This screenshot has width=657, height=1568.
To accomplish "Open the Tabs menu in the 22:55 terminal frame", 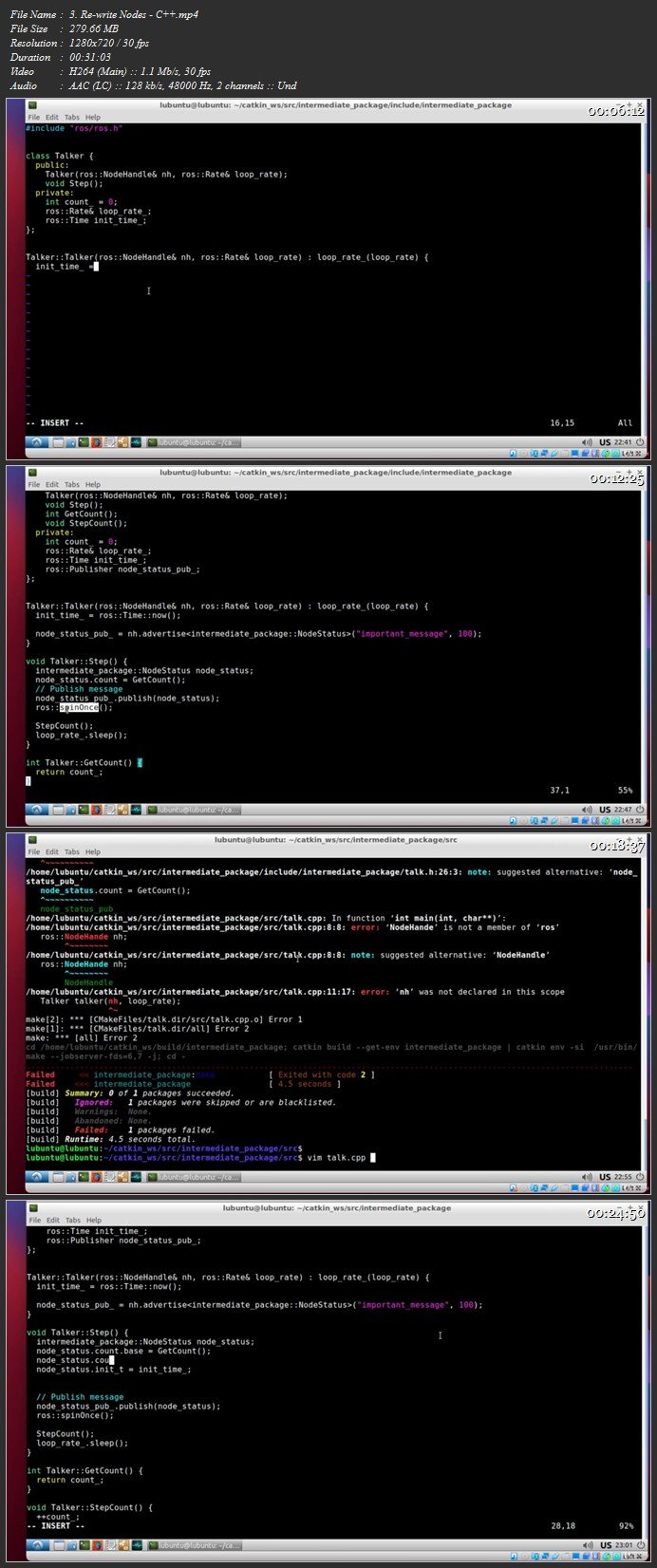I will 72,852.
